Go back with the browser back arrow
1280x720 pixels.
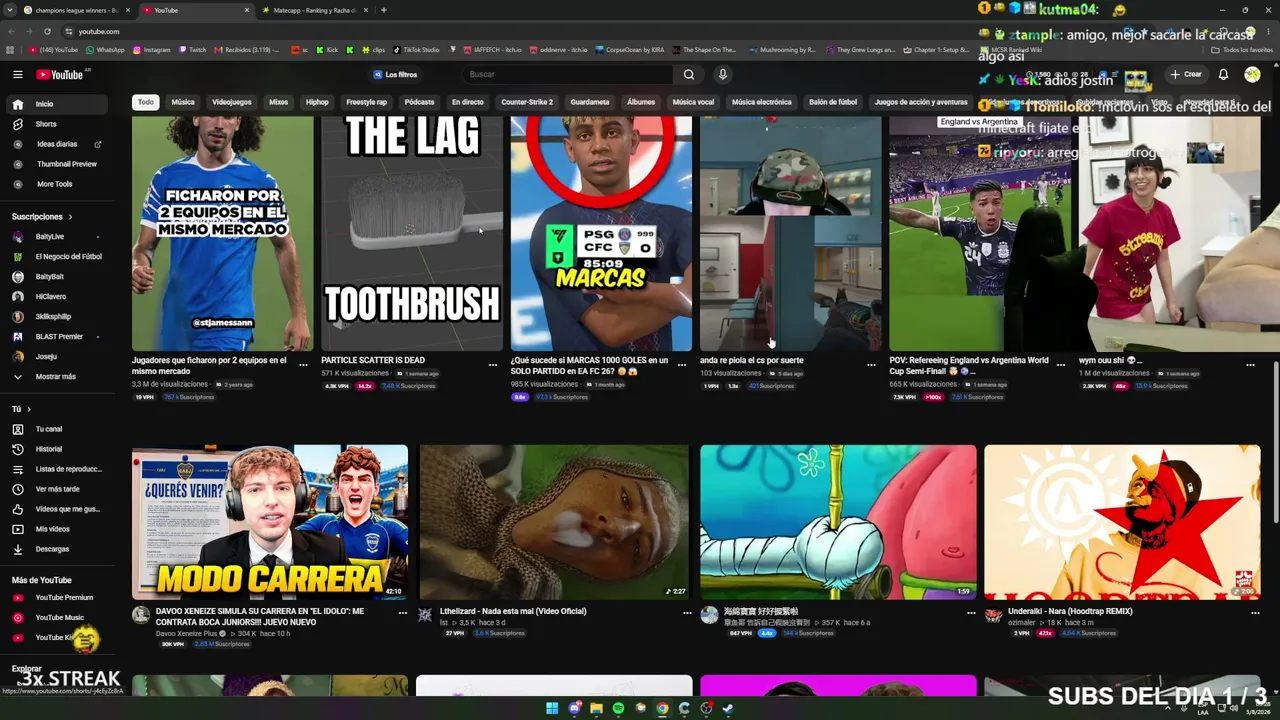tap(11, 31)
